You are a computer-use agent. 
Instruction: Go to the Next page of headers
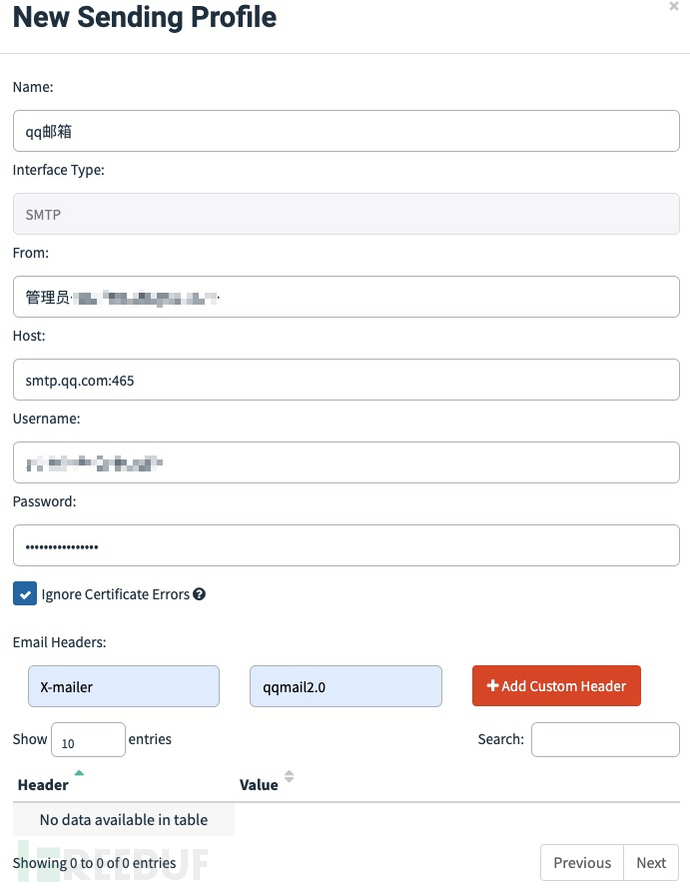pos(651,862)
